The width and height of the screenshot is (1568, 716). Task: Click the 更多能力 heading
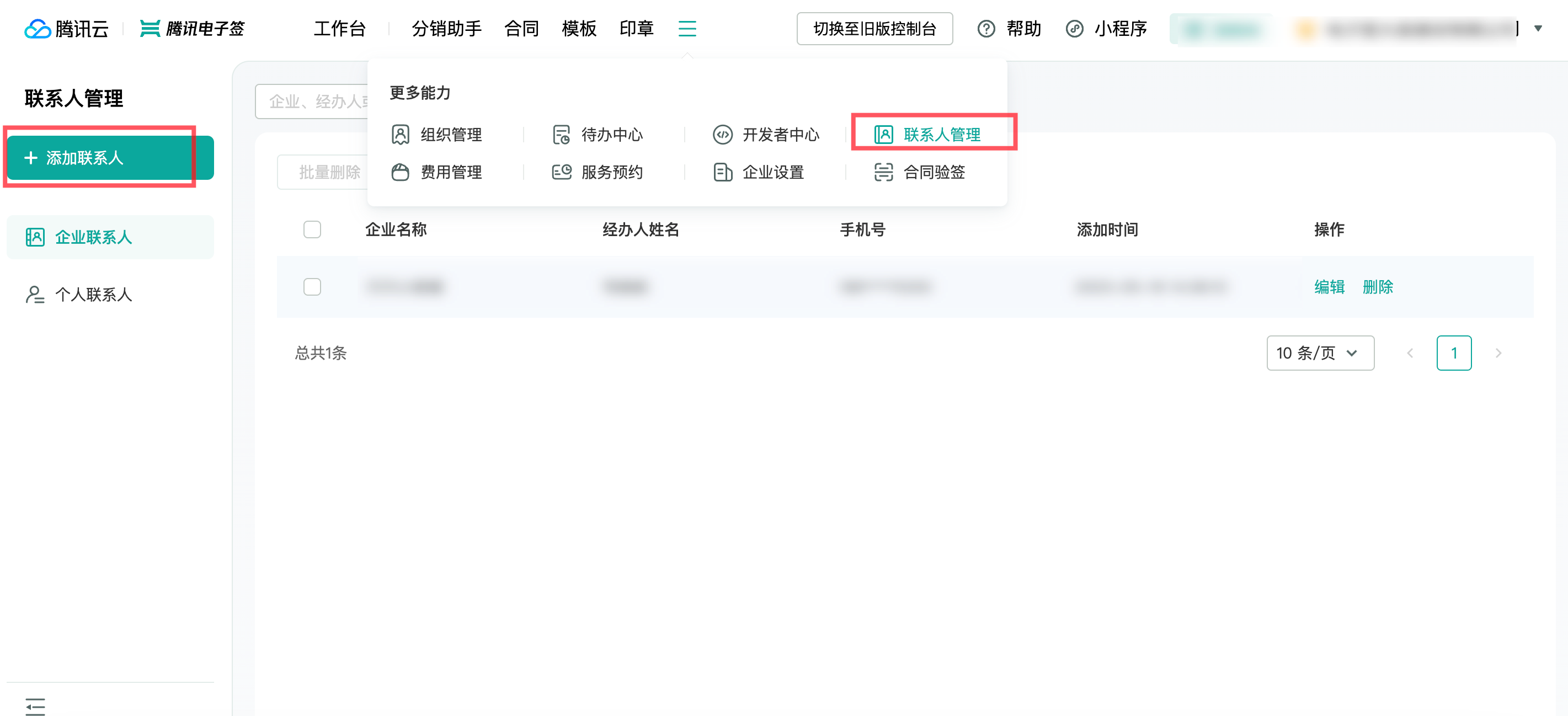[x=420, y=93]
